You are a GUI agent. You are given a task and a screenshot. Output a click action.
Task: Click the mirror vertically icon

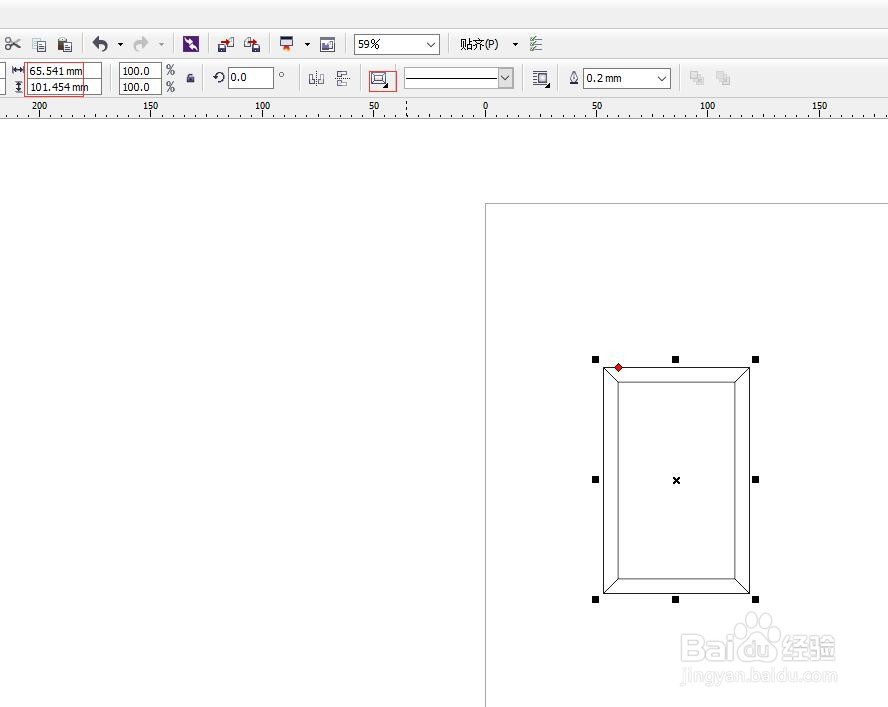[342, 78]
